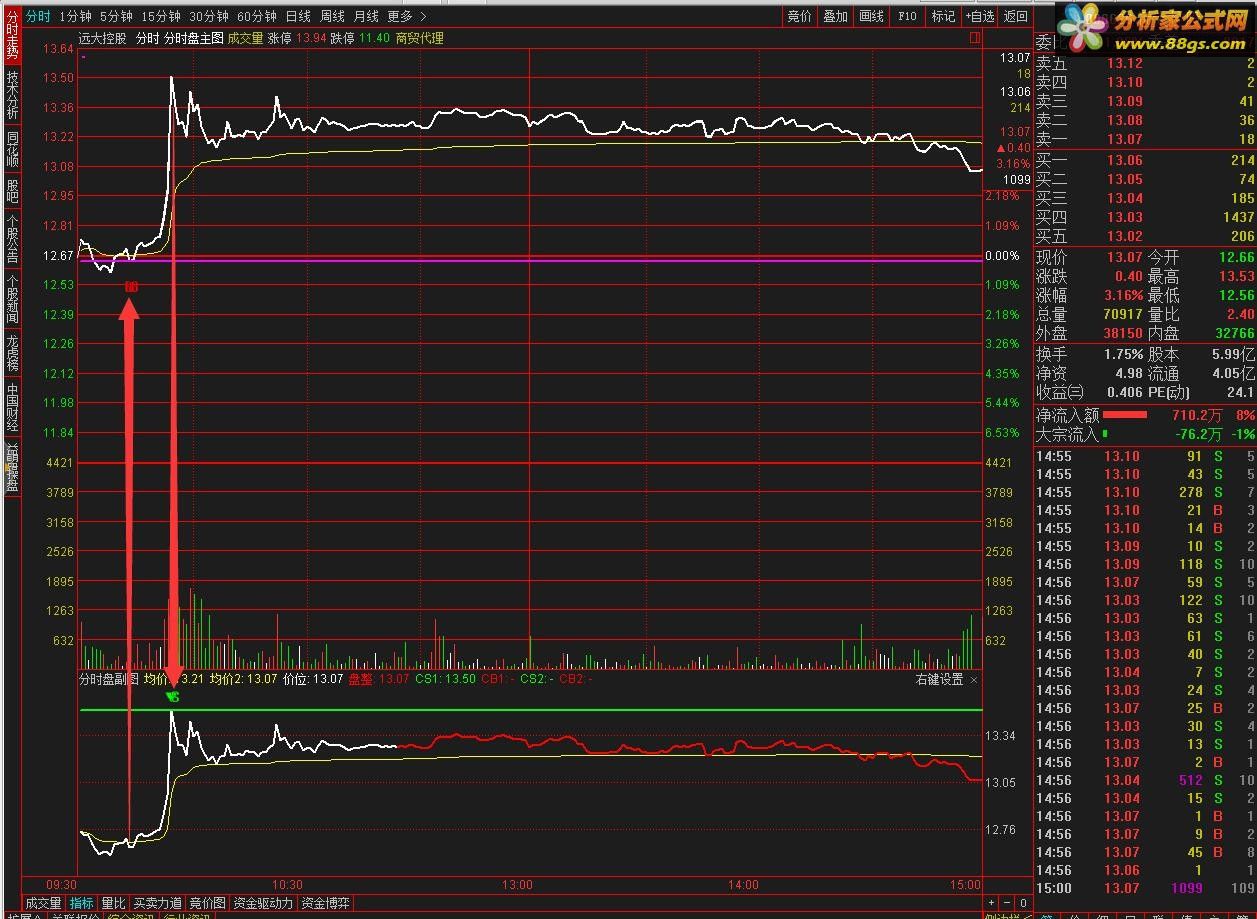This screenshot has height=919, width=1257.
Task: Click the 换手 1.75% value
Action: coord(1124,354)
